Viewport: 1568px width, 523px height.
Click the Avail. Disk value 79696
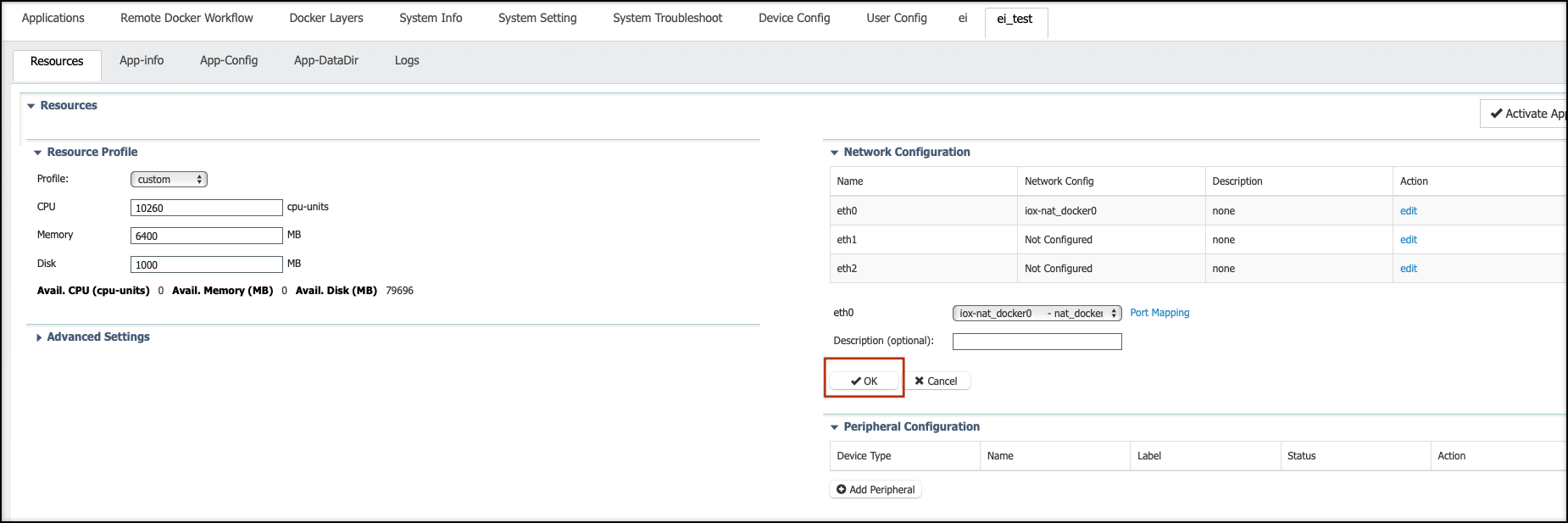(399, 291)
